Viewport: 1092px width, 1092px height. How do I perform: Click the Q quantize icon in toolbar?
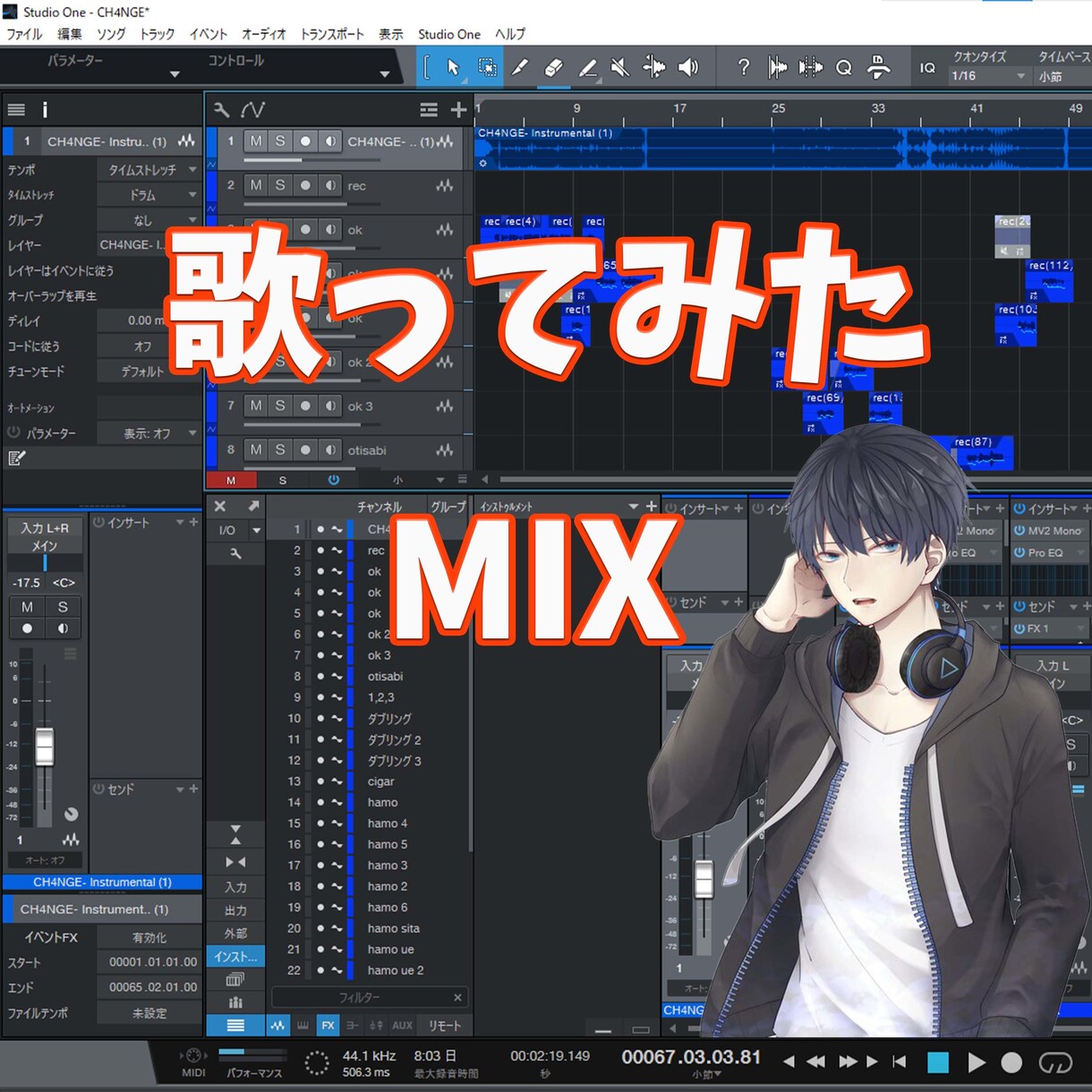click(x=843, y=67)
